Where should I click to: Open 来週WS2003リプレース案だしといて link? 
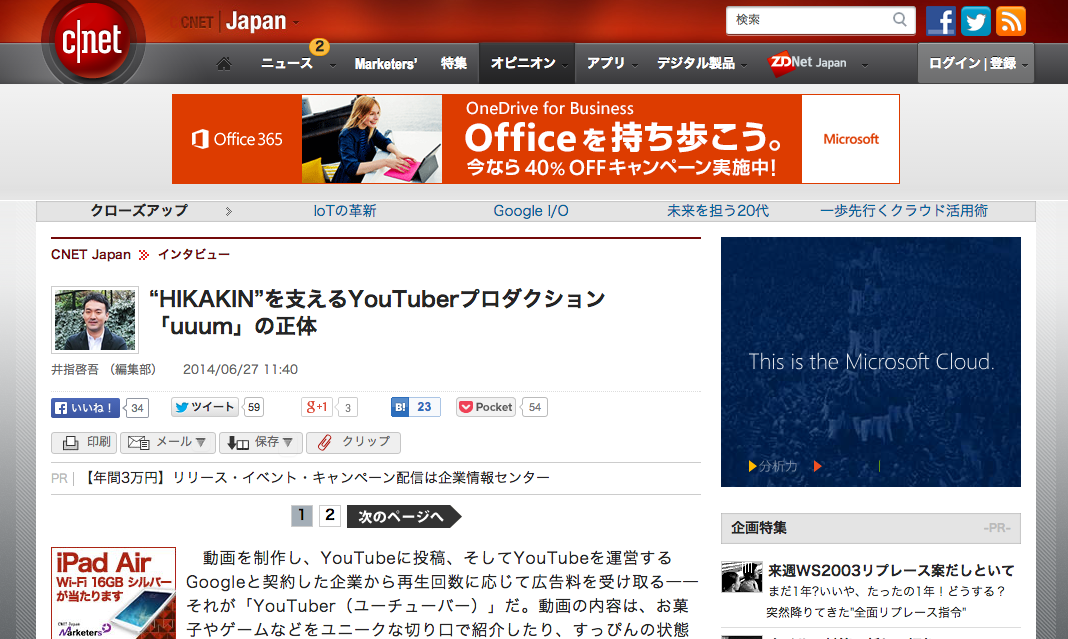tap(891, 570)
